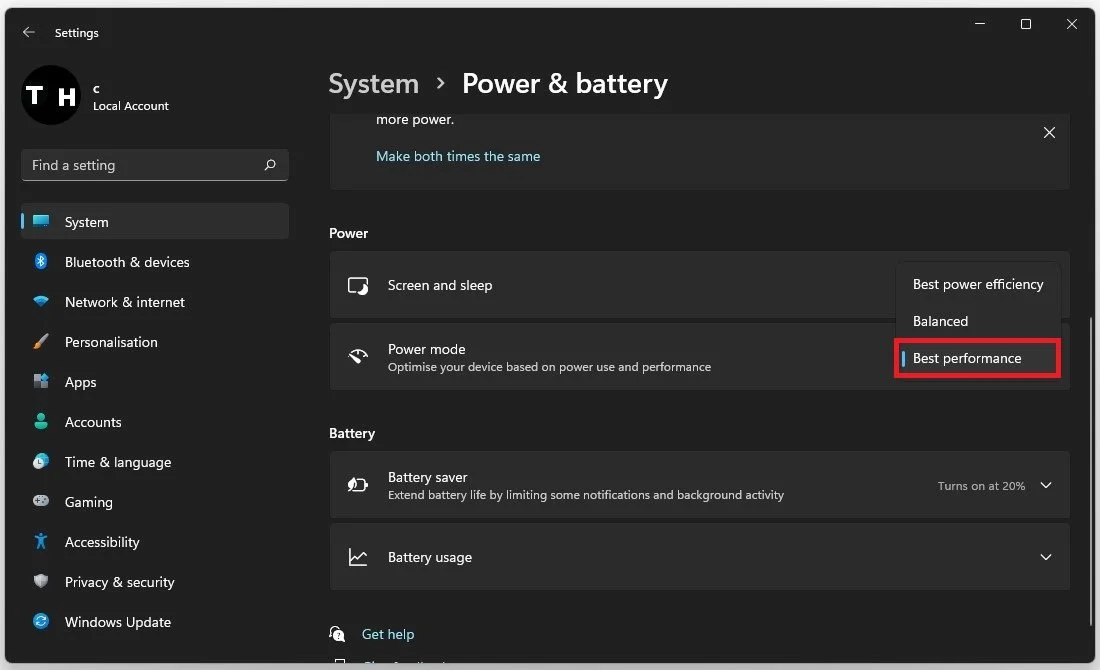This screenshot has width=1100, height=670.
Task: Click the Battery saver leaf icon
Action: click(x=358, y=485)
